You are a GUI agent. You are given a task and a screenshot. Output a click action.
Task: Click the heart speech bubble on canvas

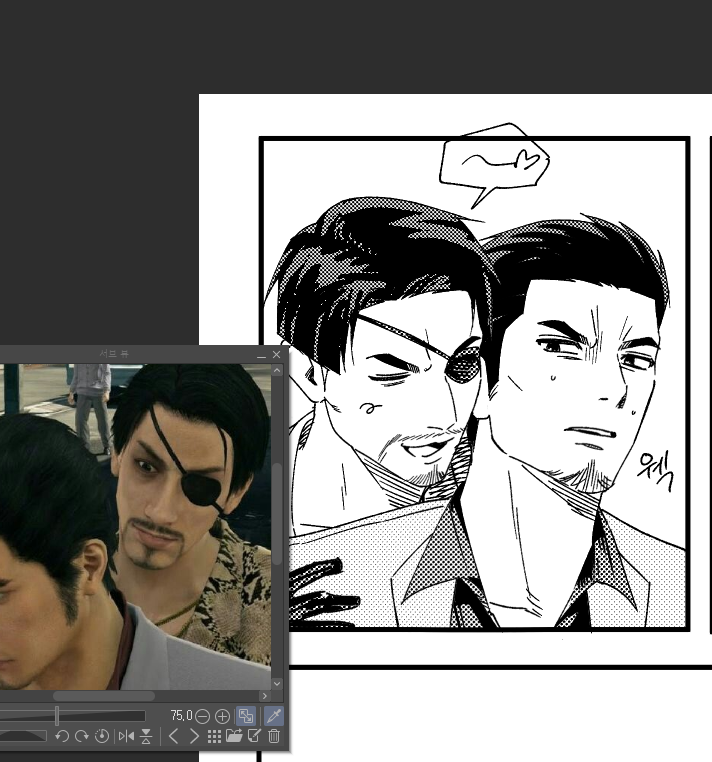click(494, 165)
